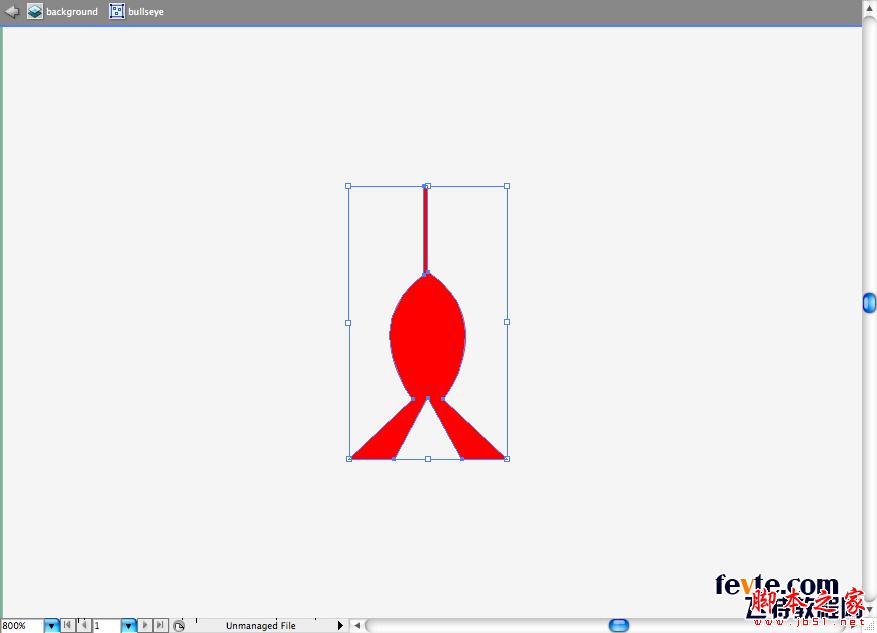Click the 'Unmanaged File' status text
Viewport: 877px width, 633px height.
click(x=261, y=626)
